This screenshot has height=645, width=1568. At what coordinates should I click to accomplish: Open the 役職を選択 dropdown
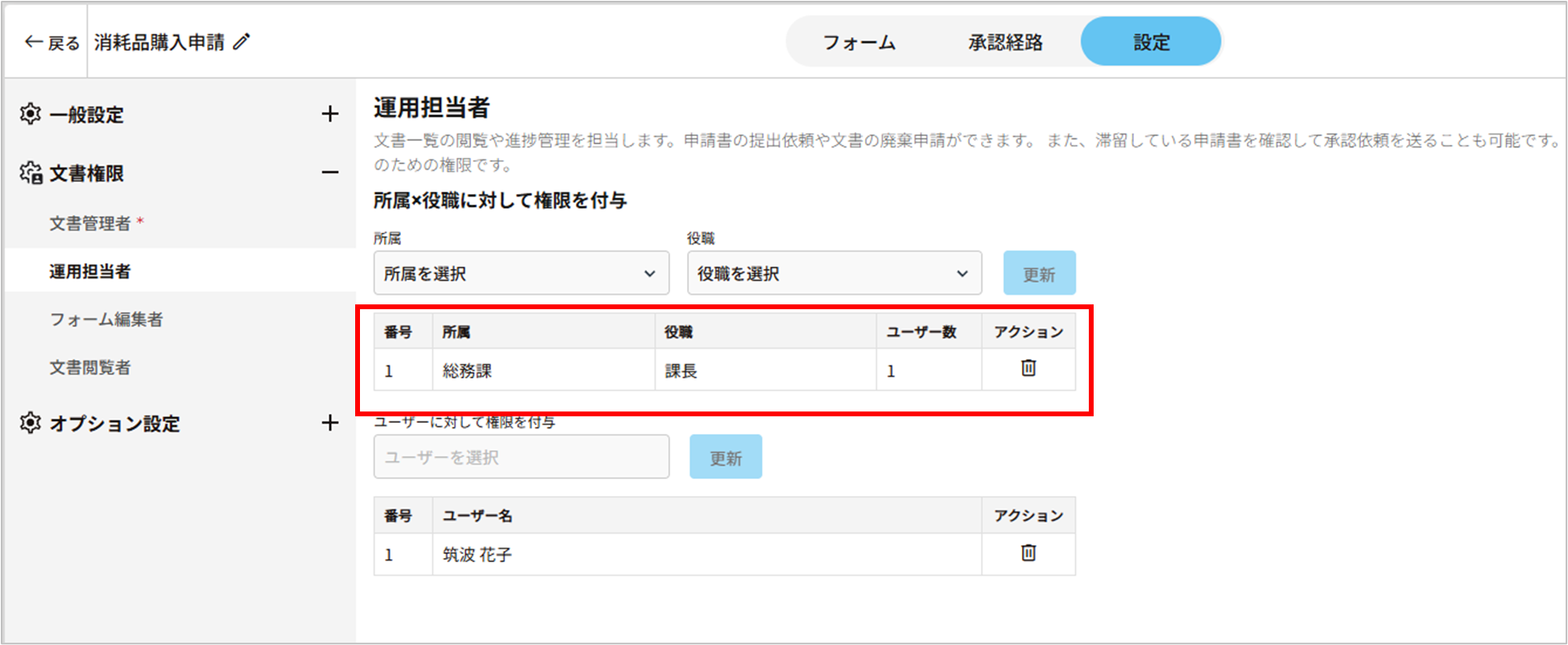(x=834, y=274)
